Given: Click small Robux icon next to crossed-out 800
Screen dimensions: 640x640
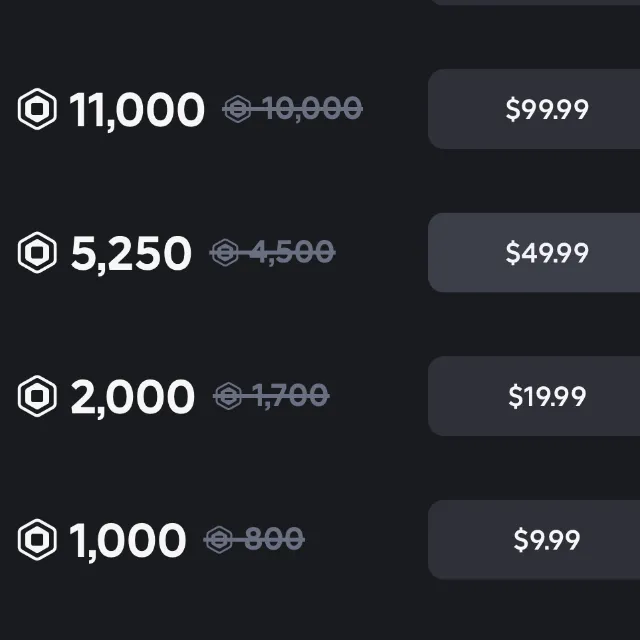Looking at the screenshot, I should point(220,541).
